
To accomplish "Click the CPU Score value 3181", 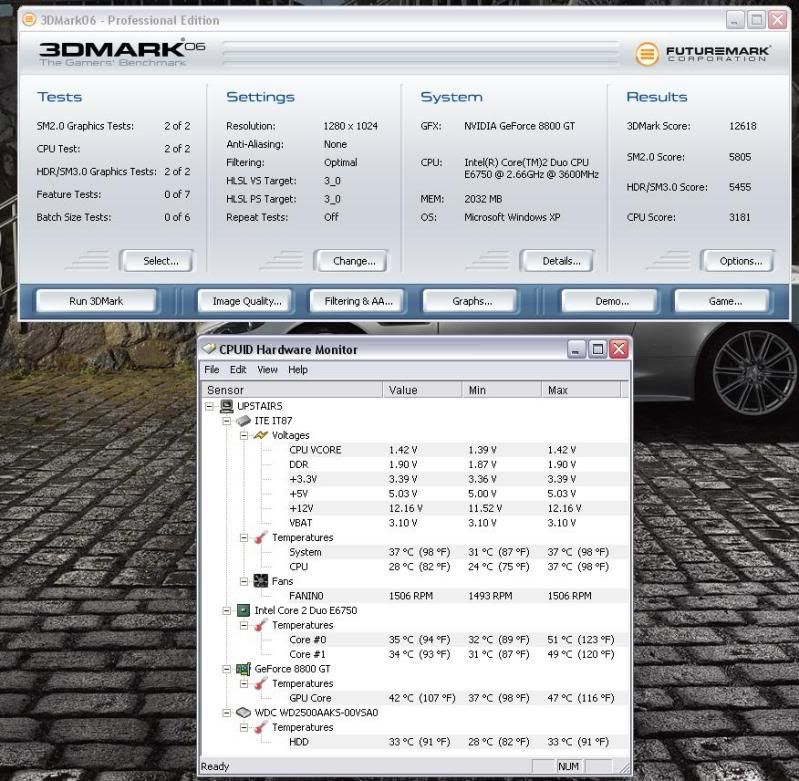I will (x=739, y=217).
